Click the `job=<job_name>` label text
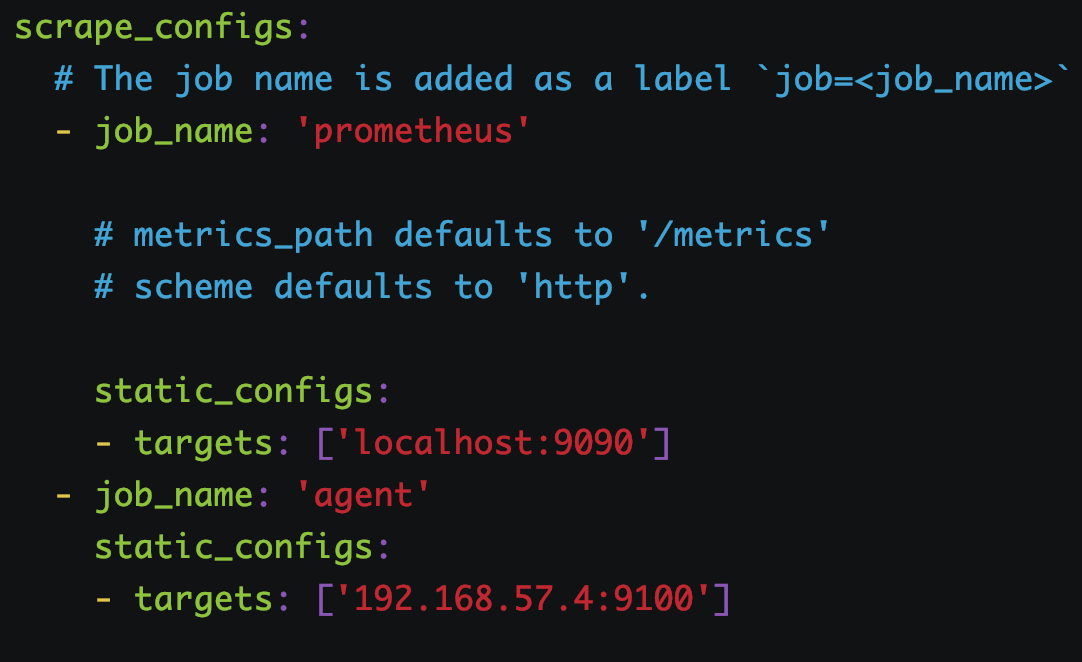1082x662 pixels. pyautogui.click(x=913, y=79)
